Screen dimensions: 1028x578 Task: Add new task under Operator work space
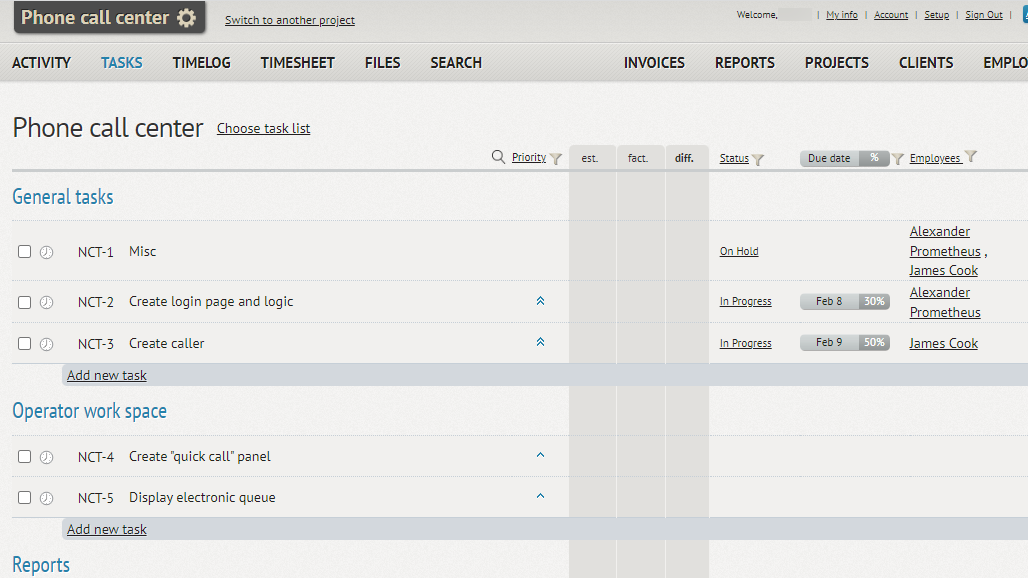pos(107,530)
